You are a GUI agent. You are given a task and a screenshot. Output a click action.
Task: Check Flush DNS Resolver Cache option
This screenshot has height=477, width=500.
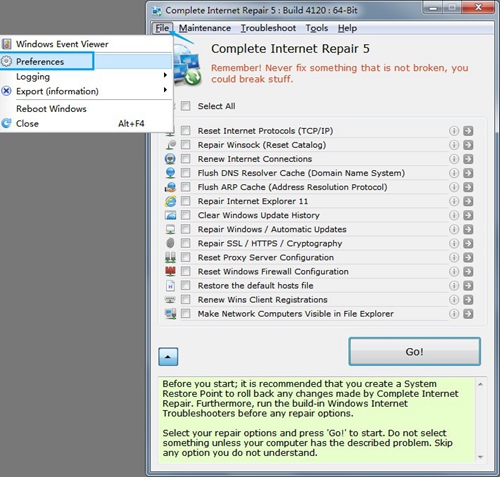pyautogui.click(x=186, y=173)
